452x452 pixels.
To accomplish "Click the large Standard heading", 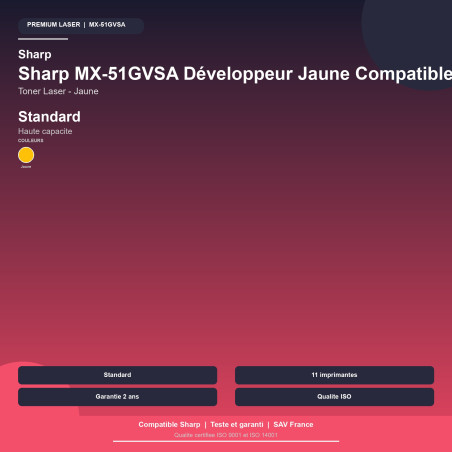I will click(49, 117).
